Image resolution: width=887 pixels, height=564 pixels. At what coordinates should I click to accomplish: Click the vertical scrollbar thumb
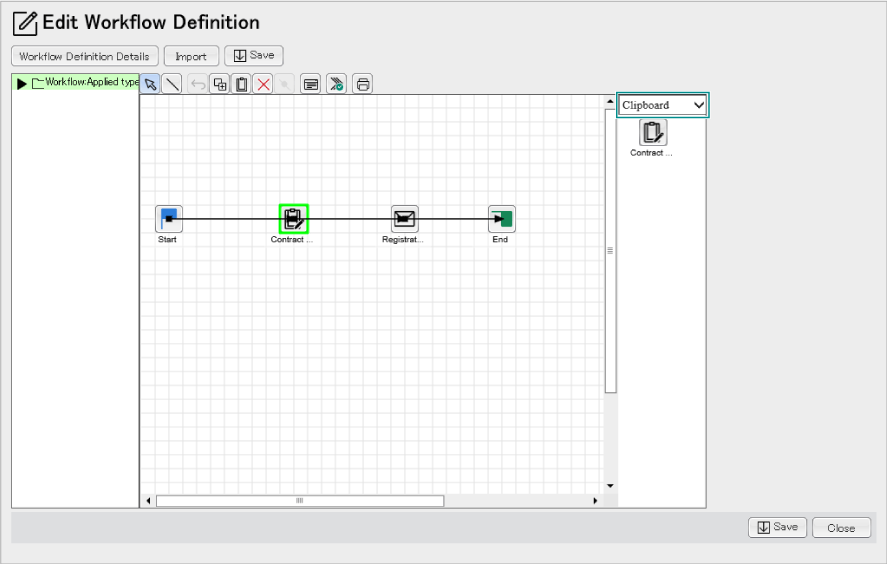pyautogui.click(x=610, y=251)
